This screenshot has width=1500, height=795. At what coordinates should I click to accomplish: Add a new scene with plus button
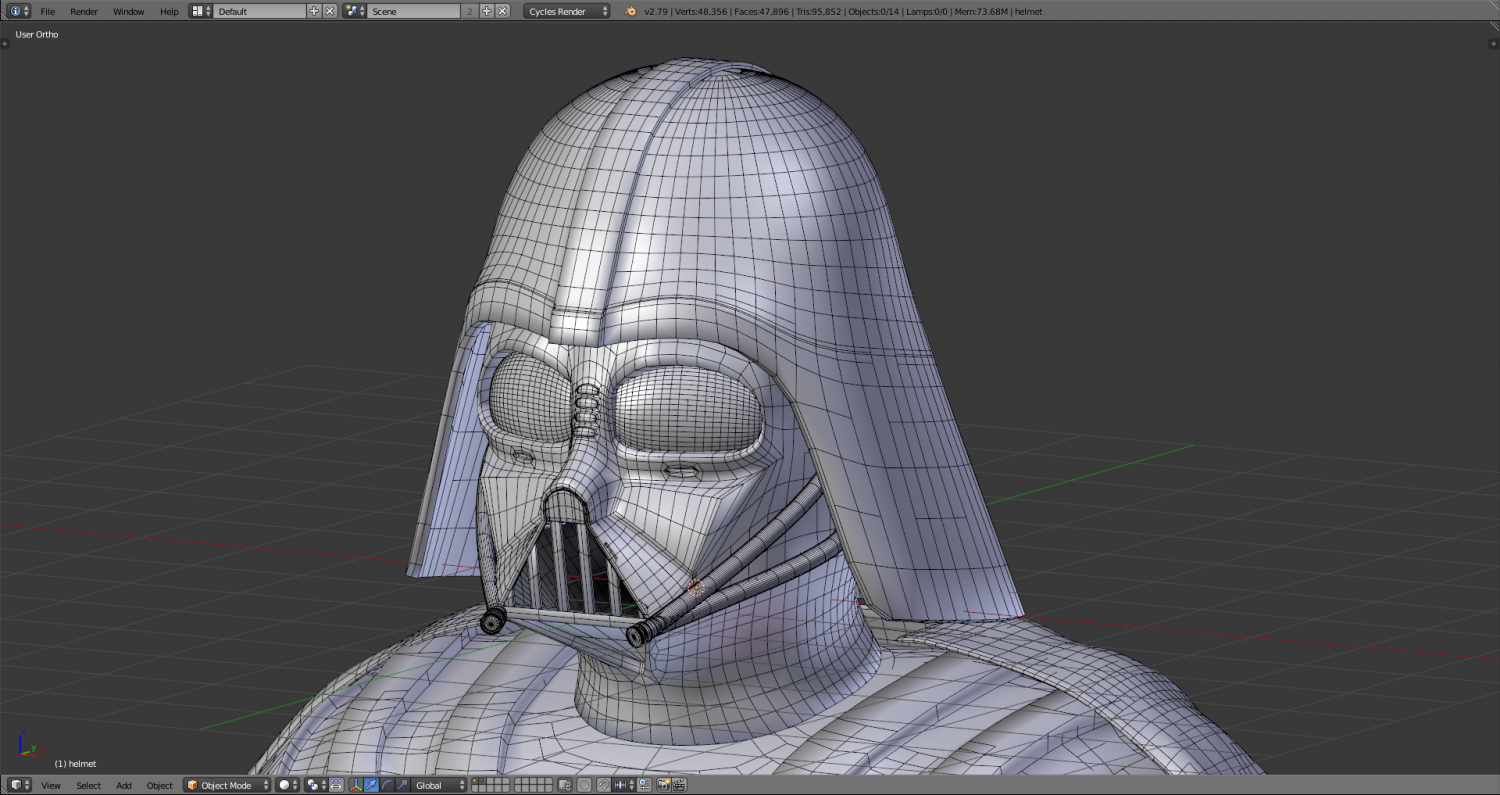486,11
